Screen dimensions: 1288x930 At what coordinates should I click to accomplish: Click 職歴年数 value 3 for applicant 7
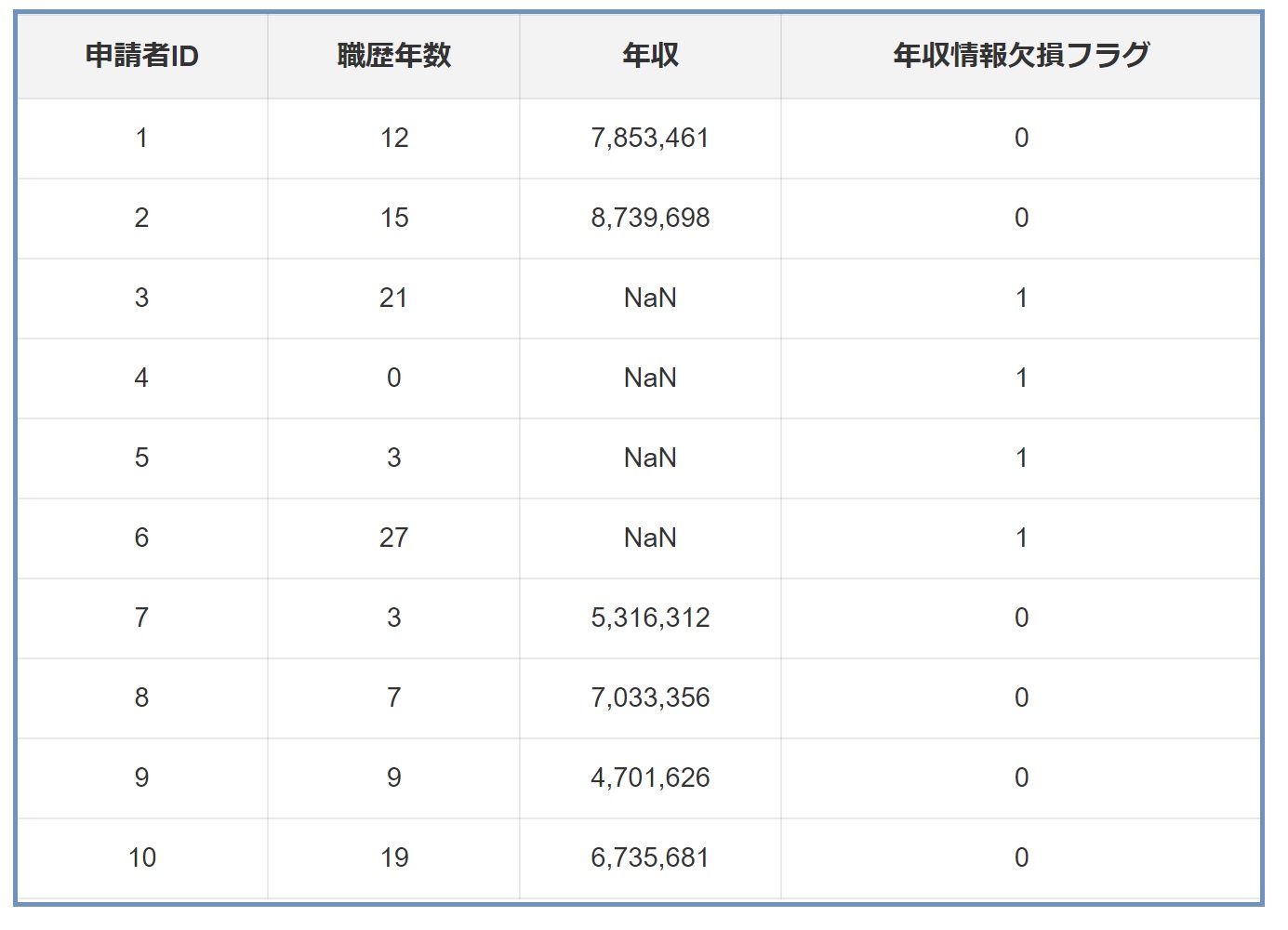pos(394,618)
